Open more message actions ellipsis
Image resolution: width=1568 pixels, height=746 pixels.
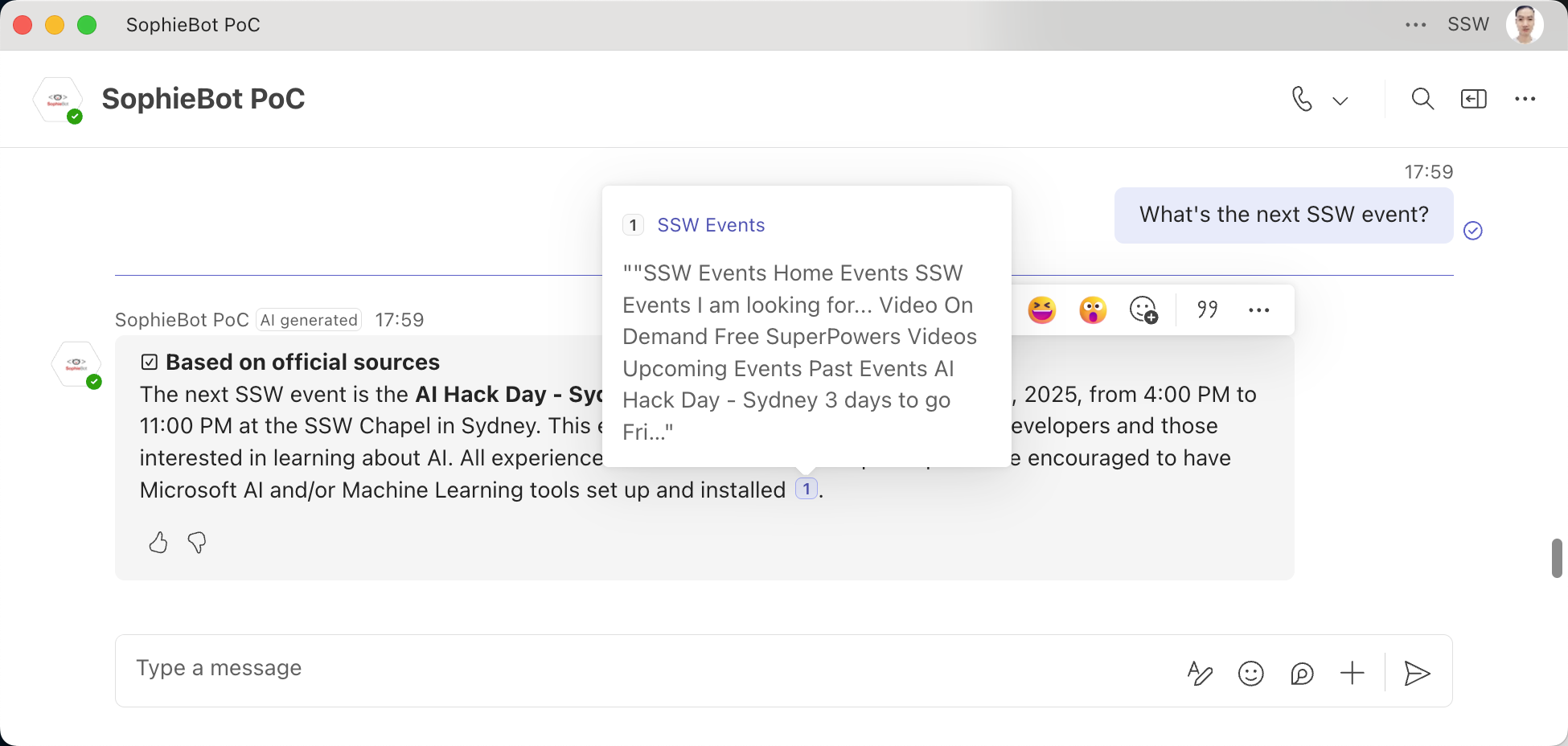(1259, 309)
